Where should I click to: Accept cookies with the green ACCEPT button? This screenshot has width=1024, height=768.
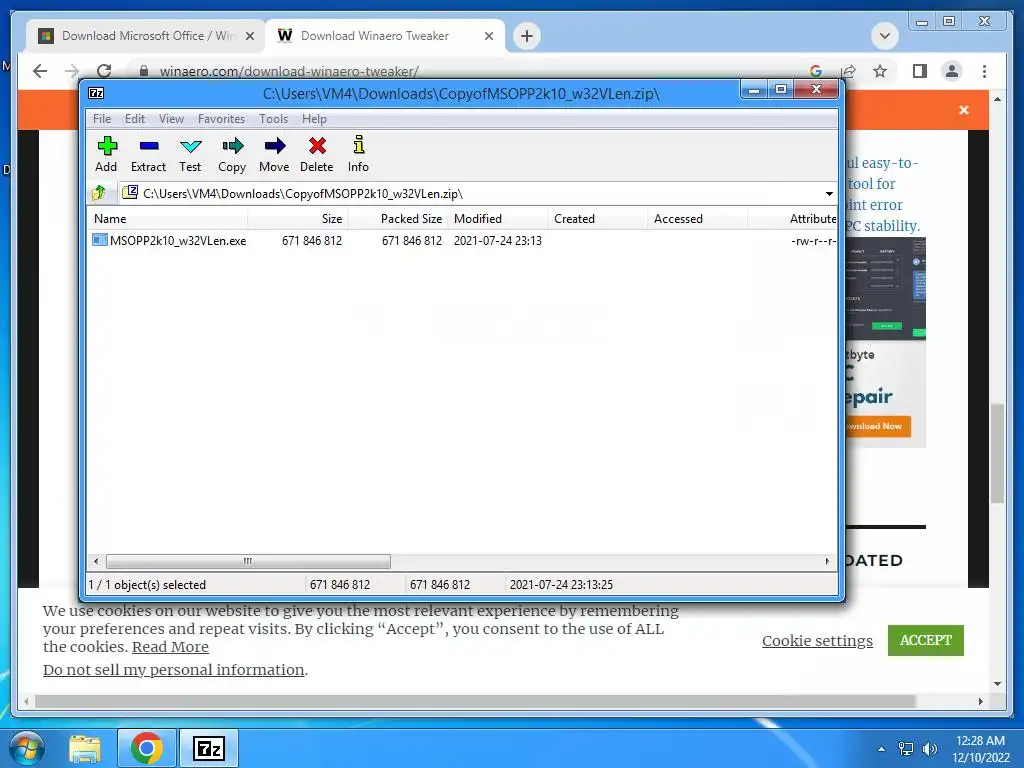tap(925, 640)
